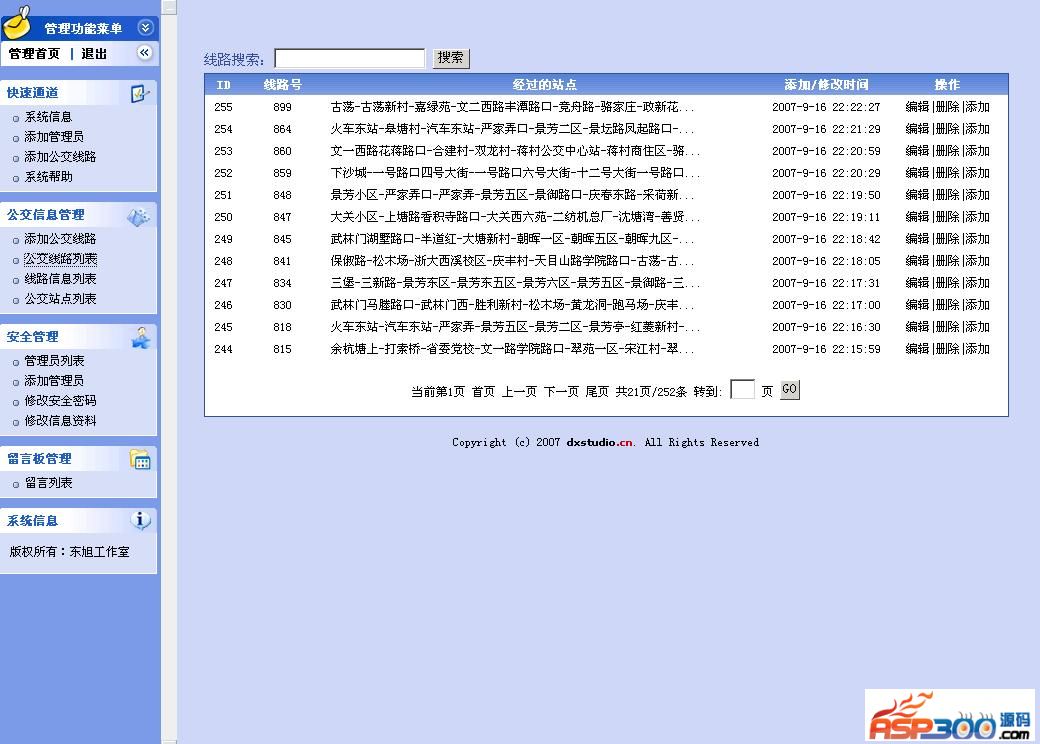Click the GO button

tap(789, 389)
